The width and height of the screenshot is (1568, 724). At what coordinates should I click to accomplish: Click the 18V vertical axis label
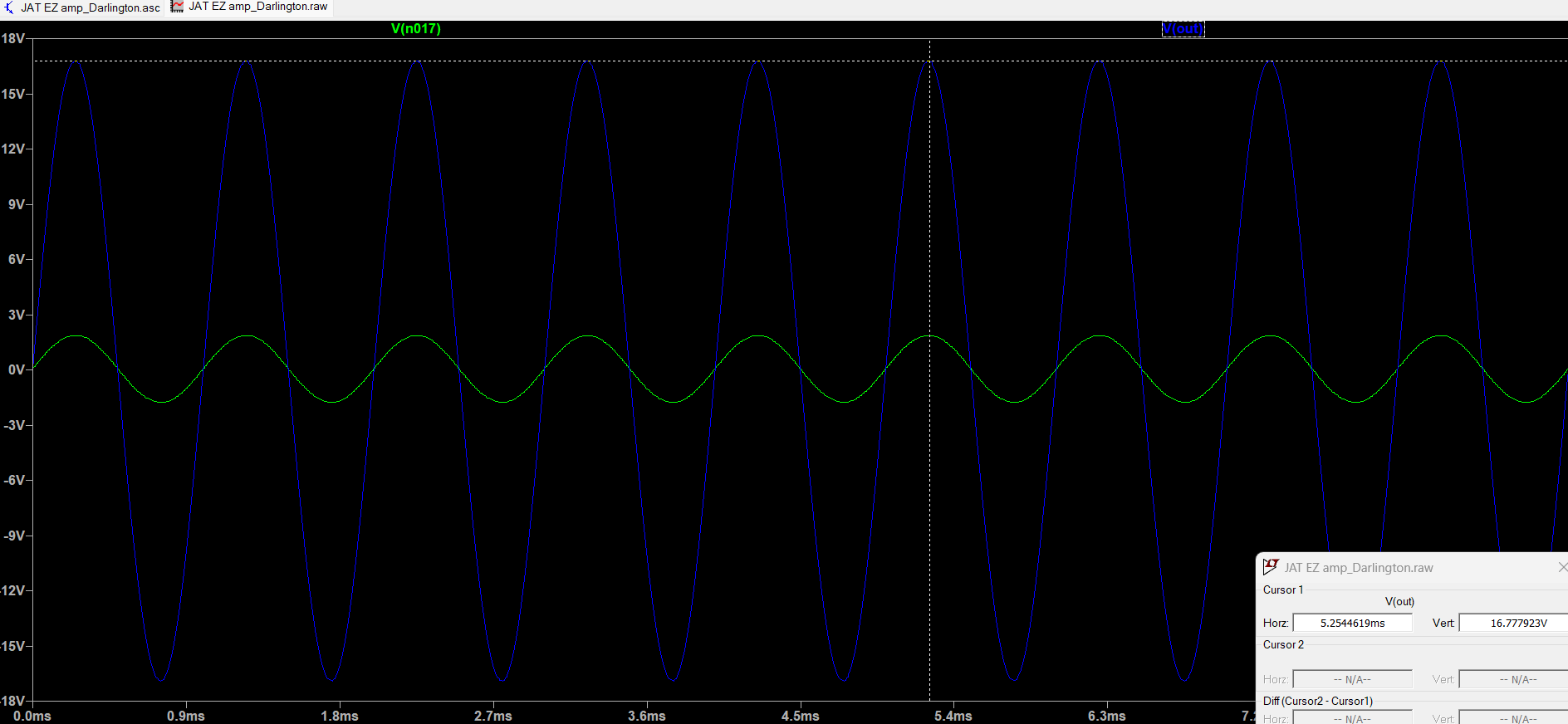(13, 38)
